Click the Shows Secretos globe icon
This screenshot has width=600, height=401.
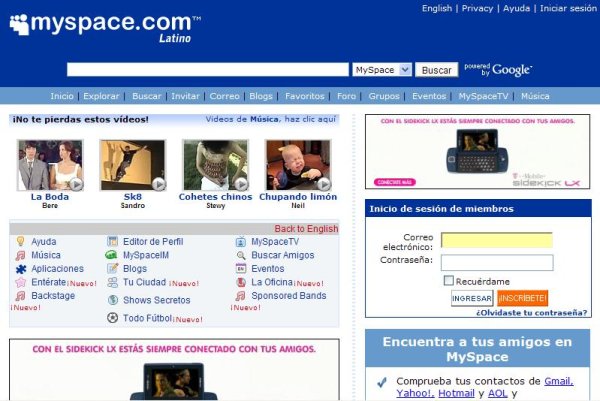click(112, 300)
